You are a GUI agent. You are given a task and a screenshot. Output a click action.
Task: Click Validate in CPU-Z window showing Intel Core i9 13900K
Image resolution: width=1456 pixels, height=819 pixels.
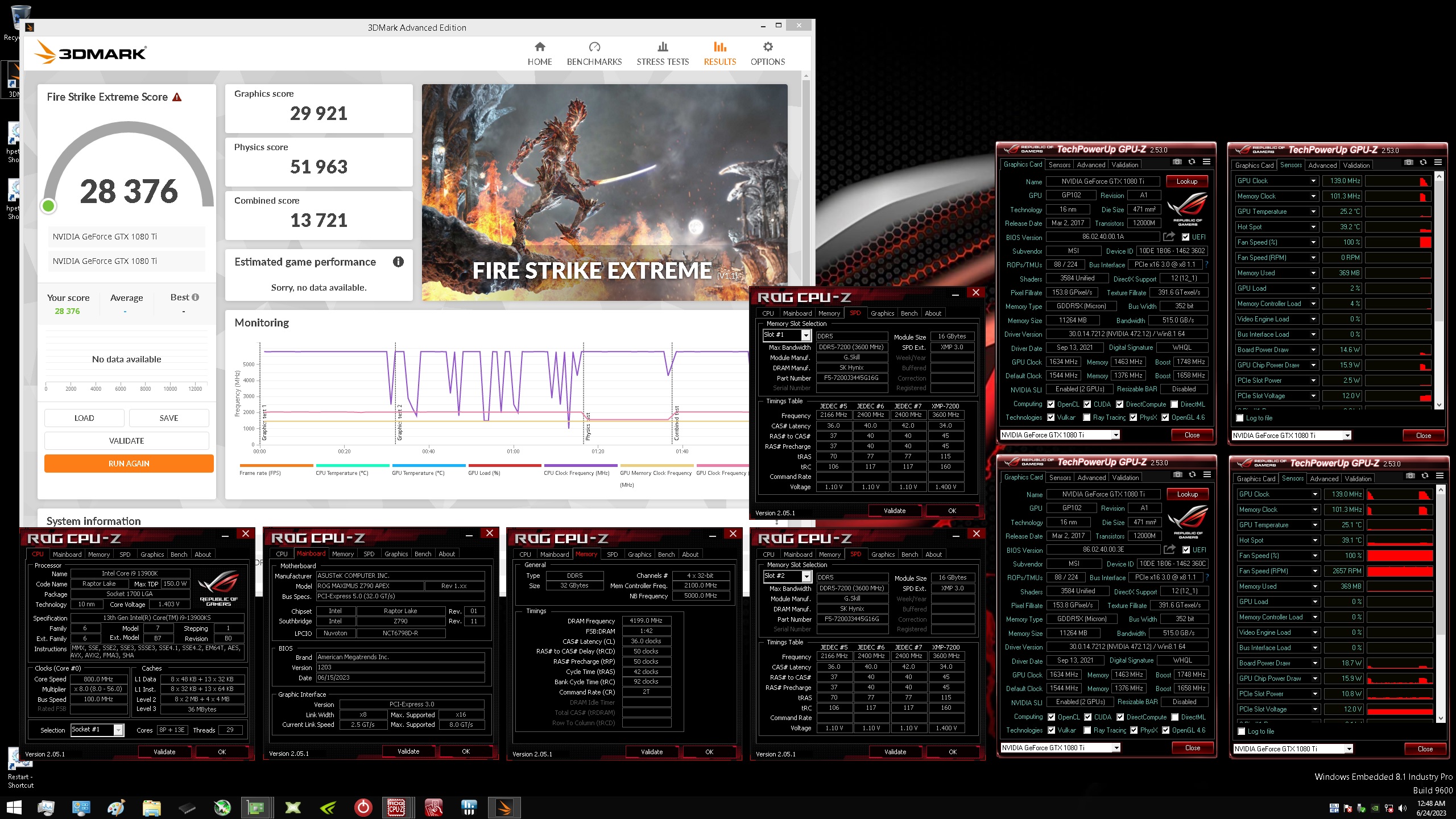(x=164, y=752)
